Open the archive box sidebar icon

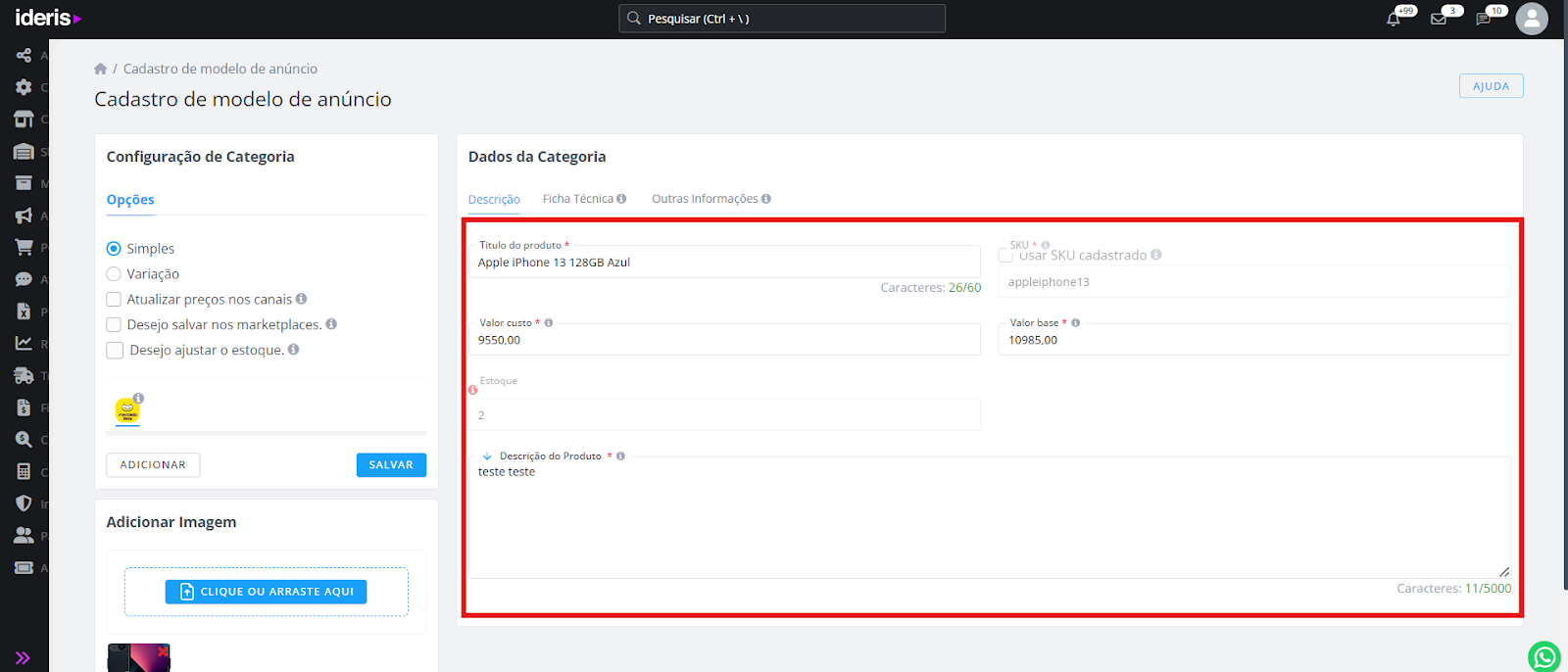pos(24,183)
